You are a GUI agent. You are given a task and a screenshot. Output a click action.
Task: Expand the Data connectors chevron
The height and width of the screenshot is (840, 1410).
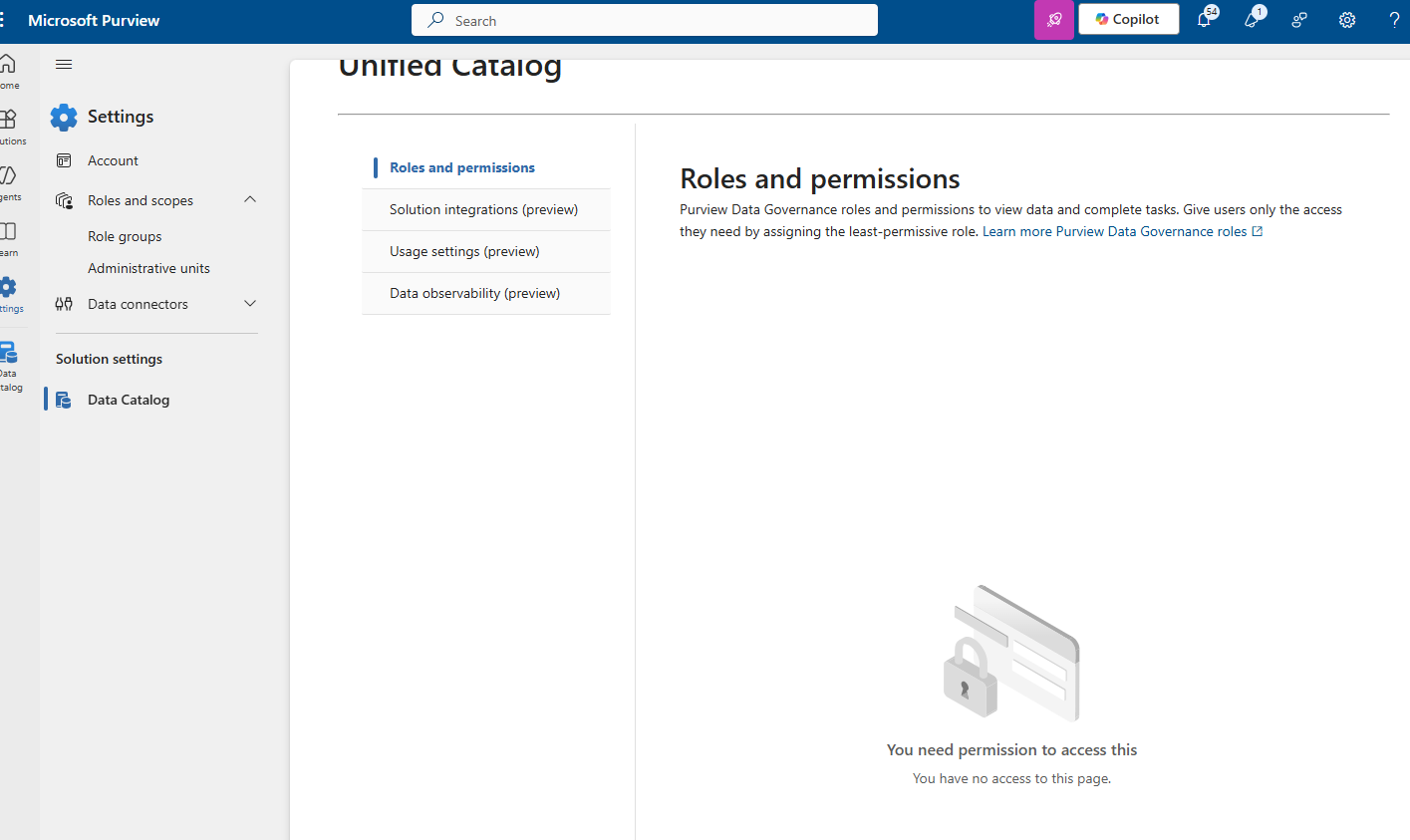(250, 303)
